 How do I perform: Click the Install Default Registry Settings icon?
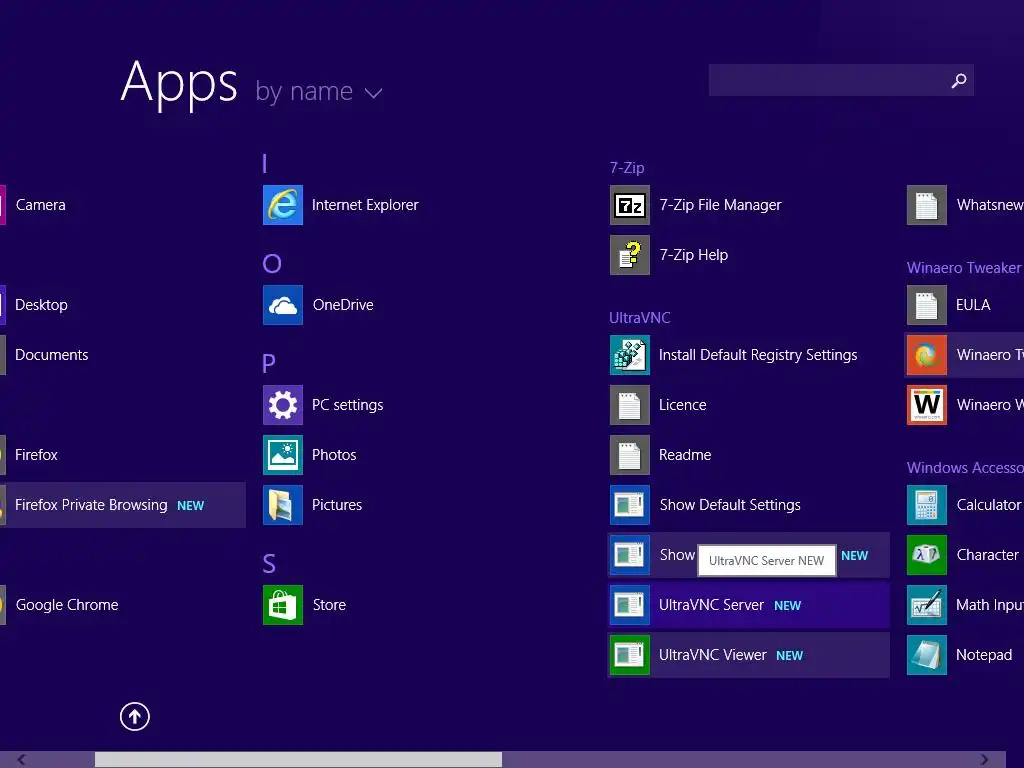(630, 355)
